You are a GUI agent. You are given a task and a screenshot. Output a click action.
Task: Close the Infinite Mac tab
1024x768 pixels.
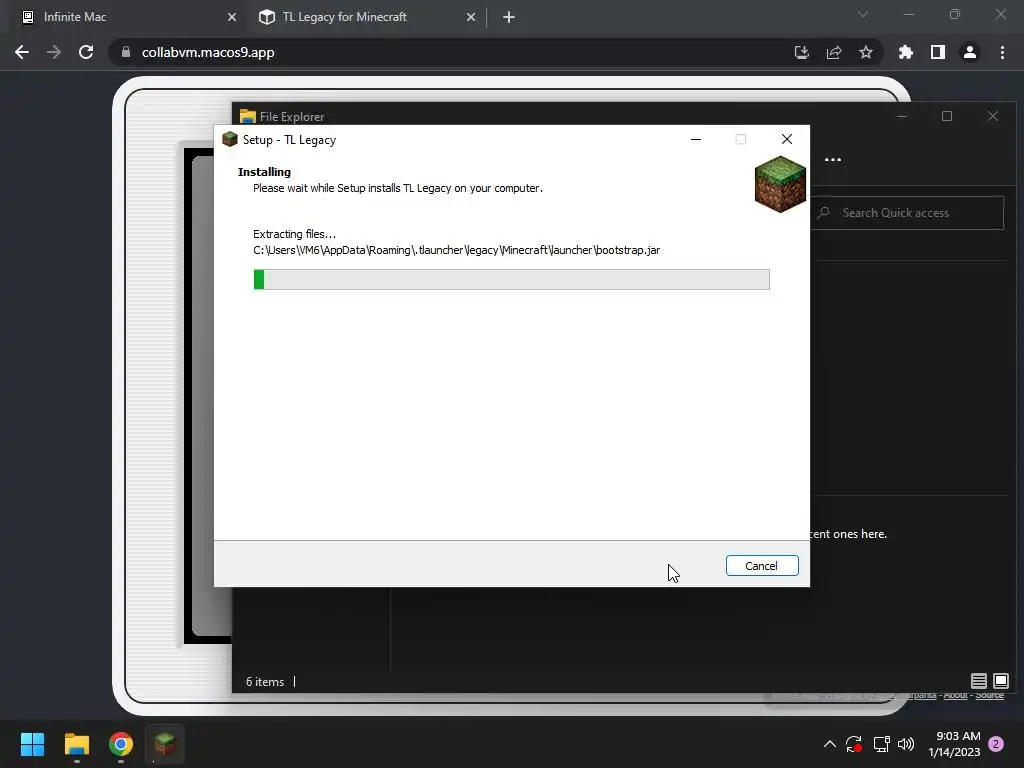point(232,18)
